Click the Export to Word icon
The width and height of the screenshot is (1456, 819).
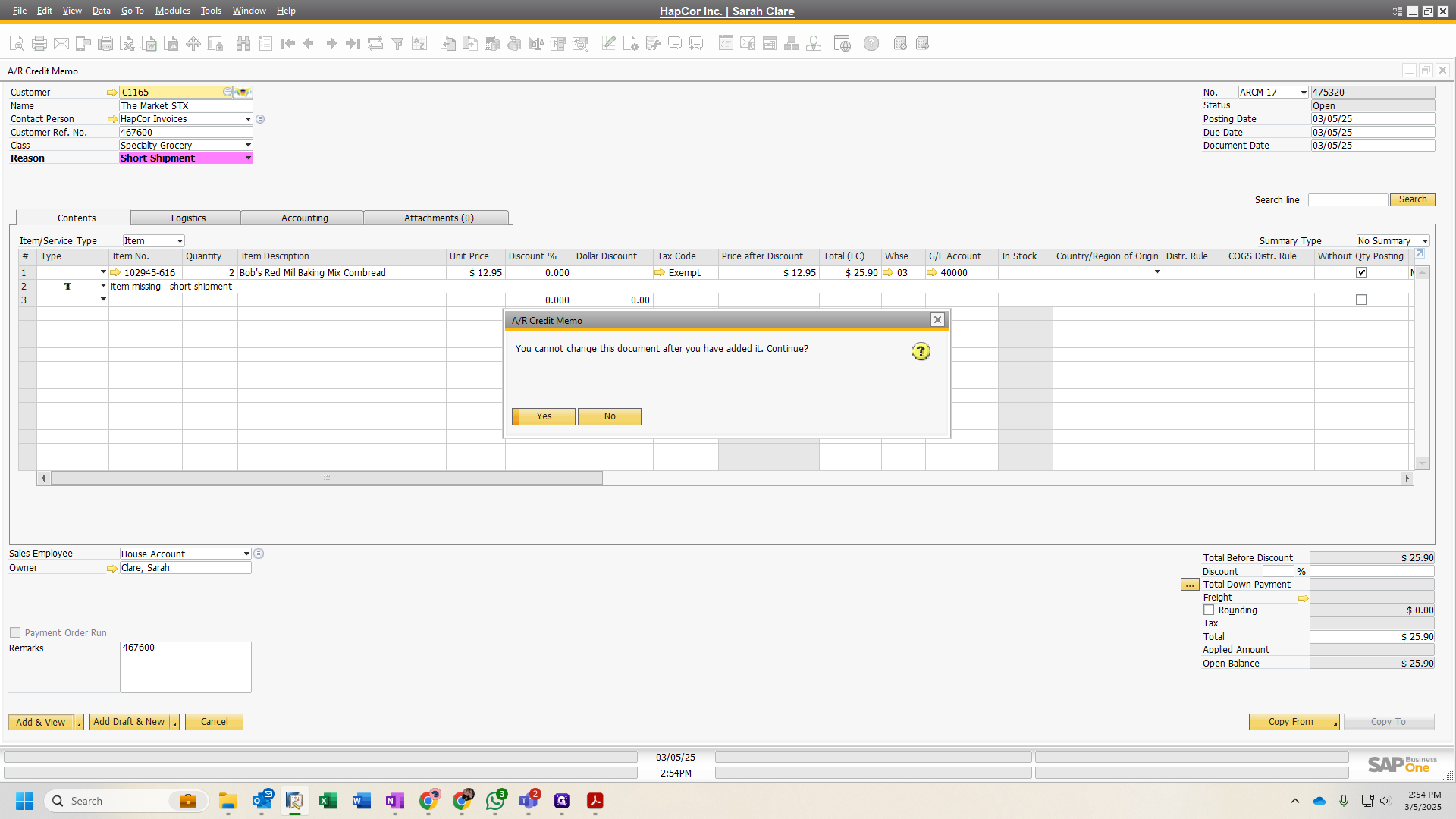click(x=150, y=44)
